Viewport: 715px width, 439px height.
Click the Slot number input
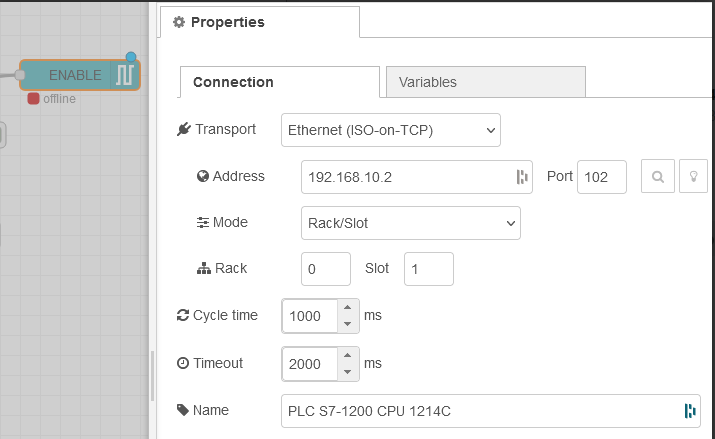point(428,269)
